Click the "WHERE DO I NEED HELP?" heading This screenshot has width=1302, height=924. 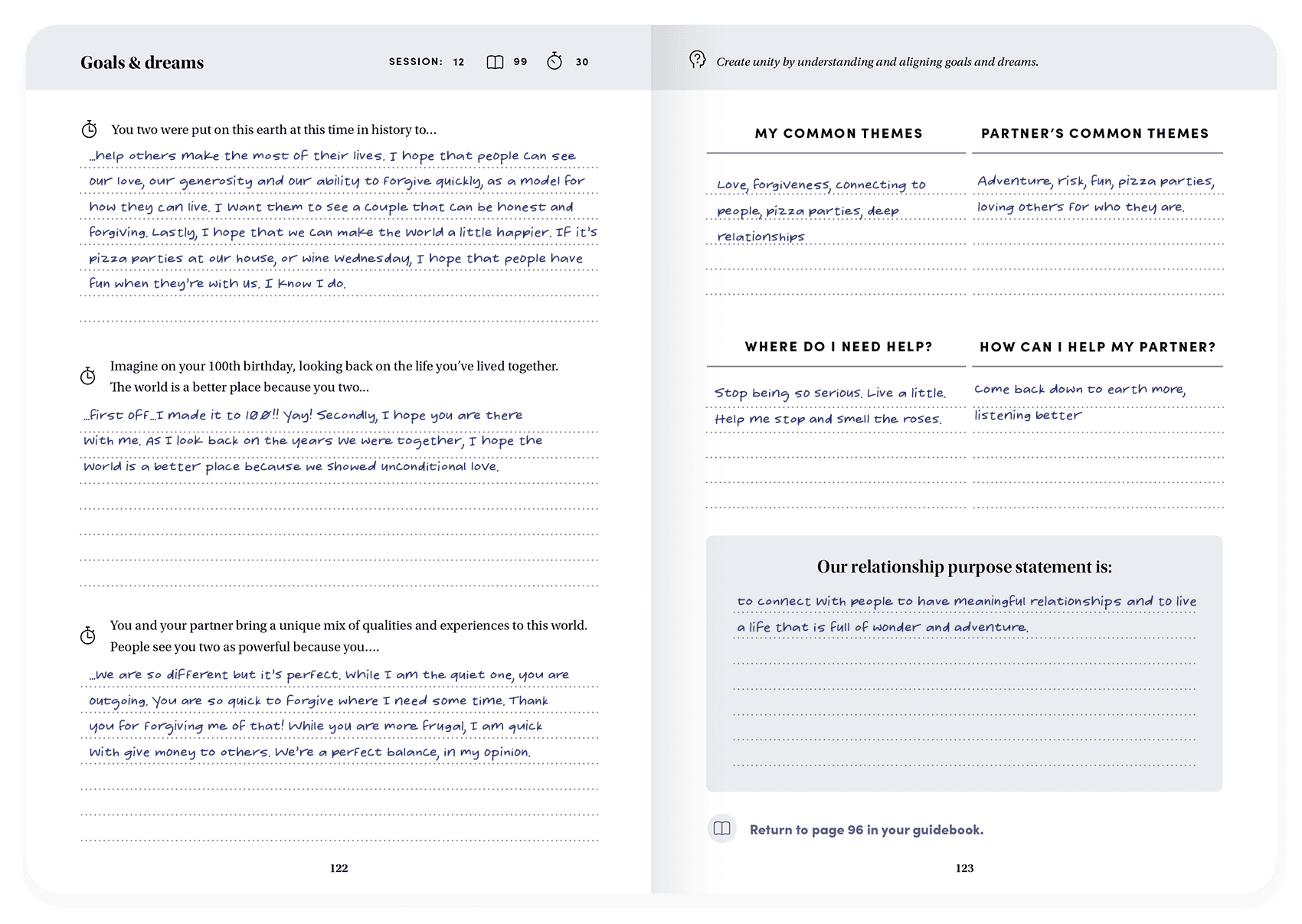(x=839, y=347)
